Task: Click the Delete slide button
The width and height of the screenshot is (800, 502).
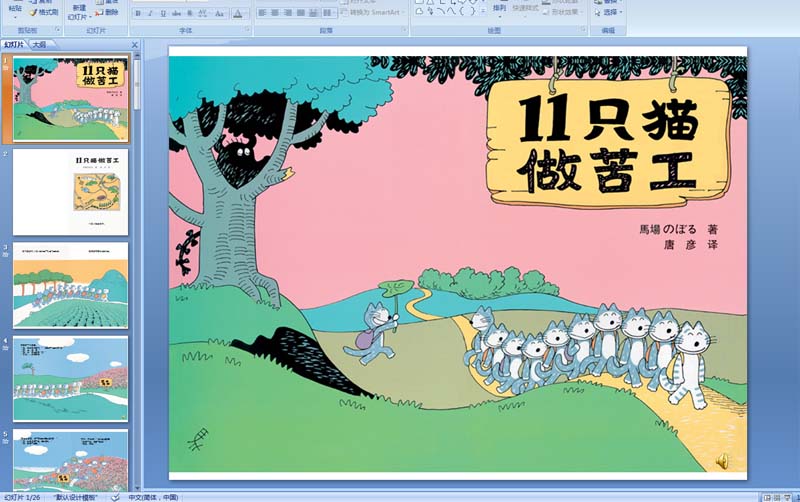Action: point(107,12)
